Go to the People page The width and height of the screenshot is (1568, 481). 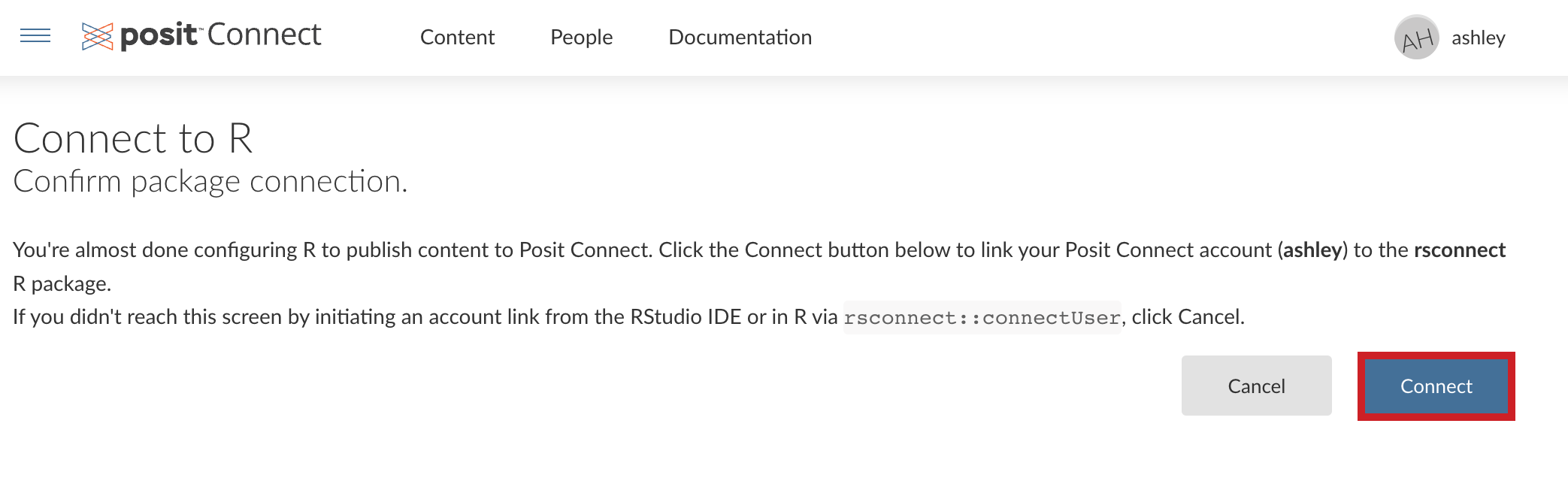coord(581,37)
